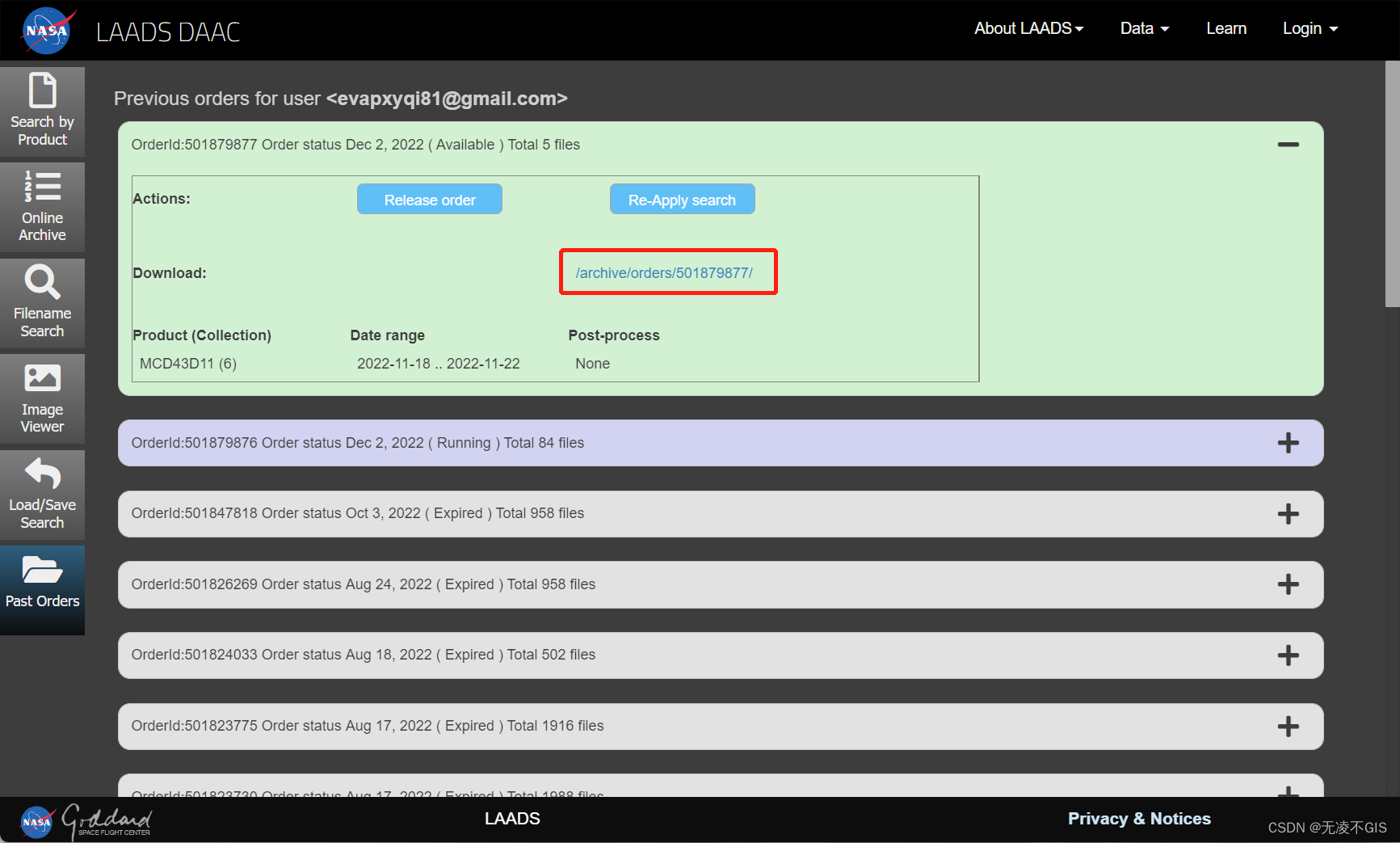Open Privacy & Notices footer link

[x=1139, y=819]
